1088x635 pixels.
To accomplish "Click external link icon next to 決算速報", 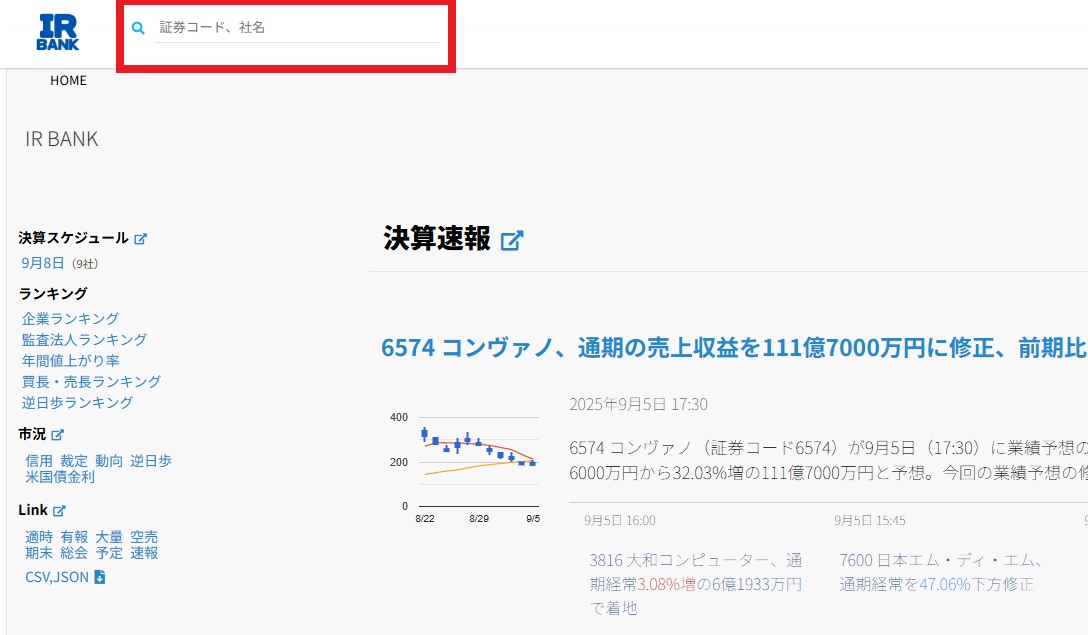I will pos(512,240).
